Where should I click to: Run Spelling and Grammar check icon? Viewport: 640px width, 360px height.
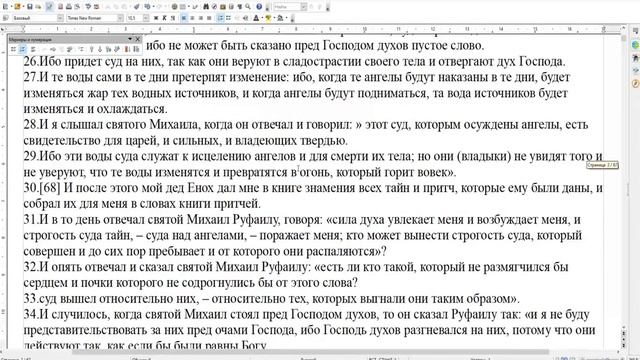point(88,7)
